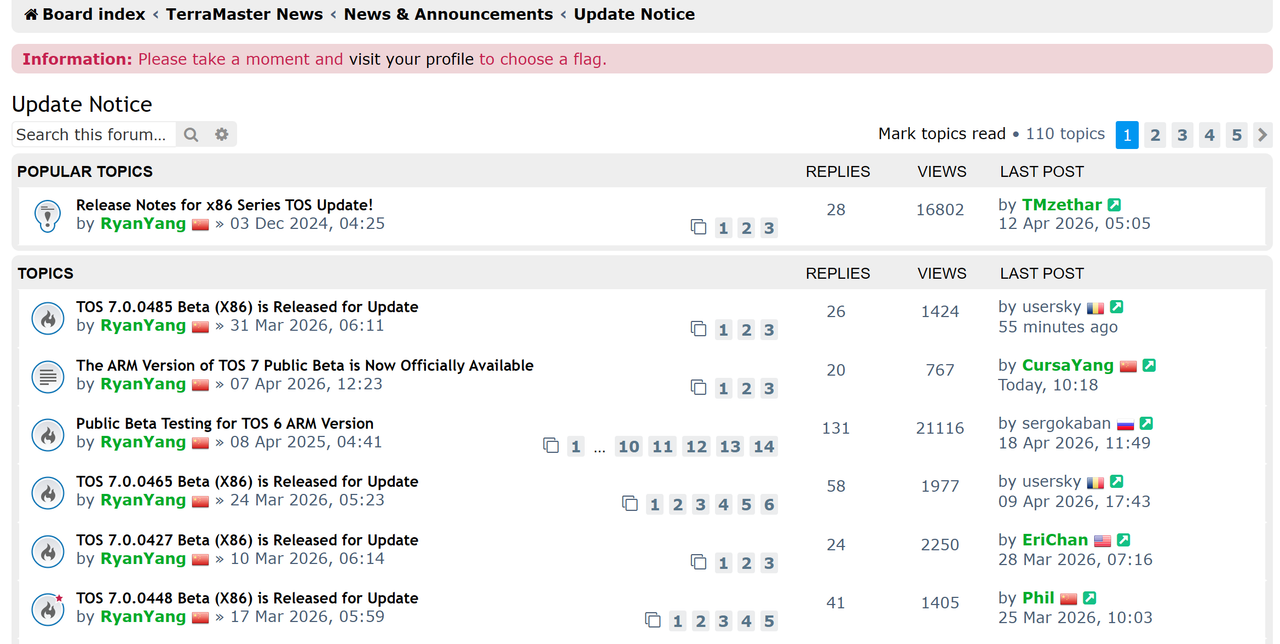Viewport: 1280px width, 644px height.
Task: Go to forum page 2 in pagination
Action: [x=1155, y=134]
